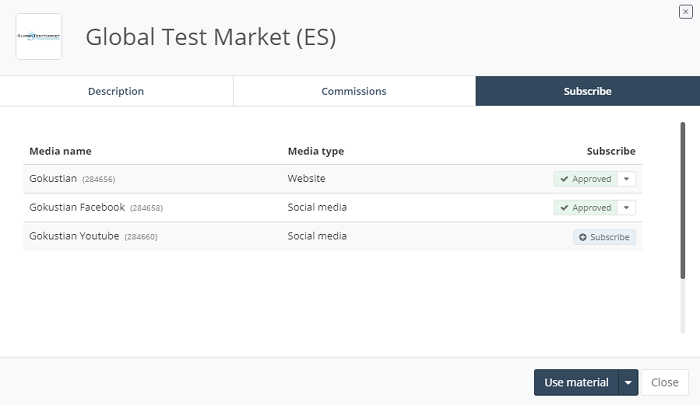The width and height of the screenshot is (700, 405).
Task: Open the dropdown arrow next to Gokustian website Approved
Action: (x=626, y=179)
